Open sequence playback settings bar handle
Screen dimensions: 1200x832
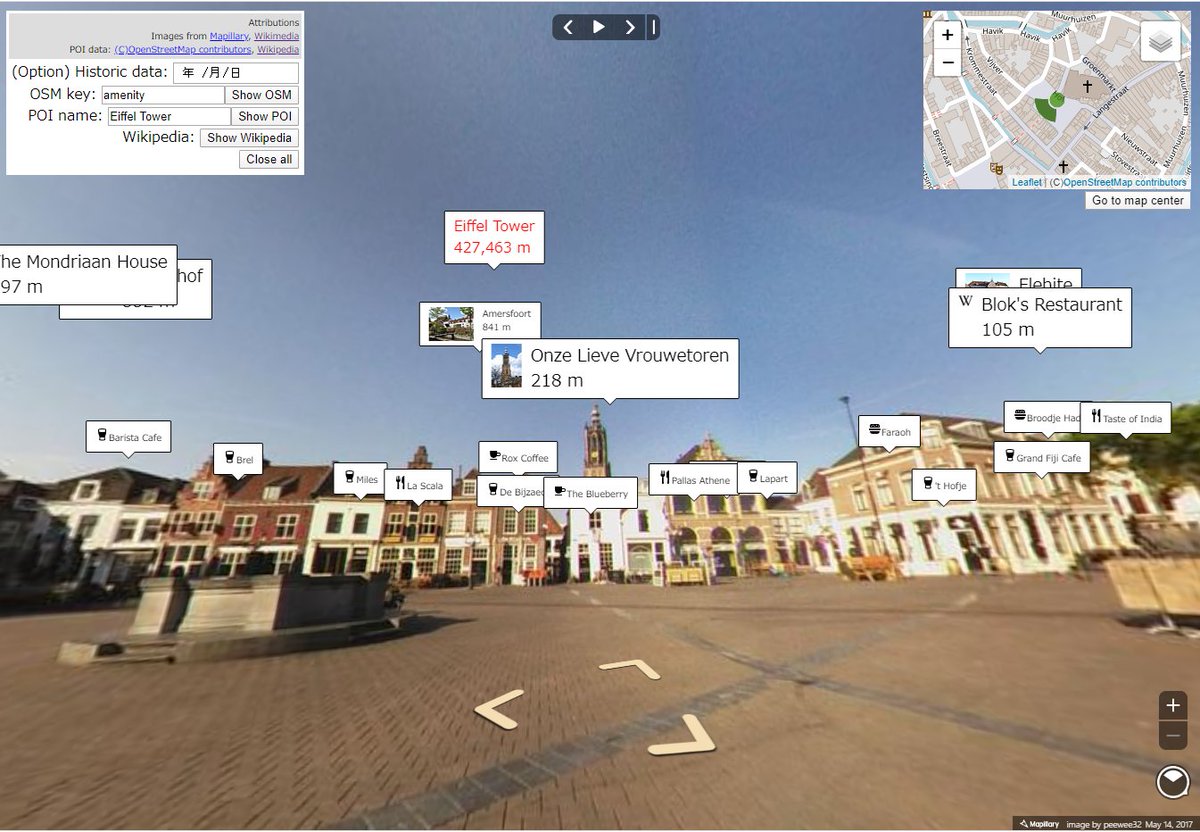point(654,27)
